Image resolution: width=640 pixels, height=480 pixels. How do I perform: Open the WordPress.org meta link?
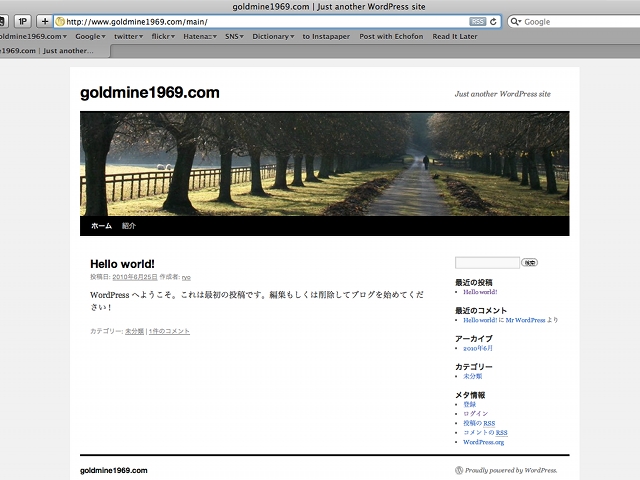click(x=483, y=442)
